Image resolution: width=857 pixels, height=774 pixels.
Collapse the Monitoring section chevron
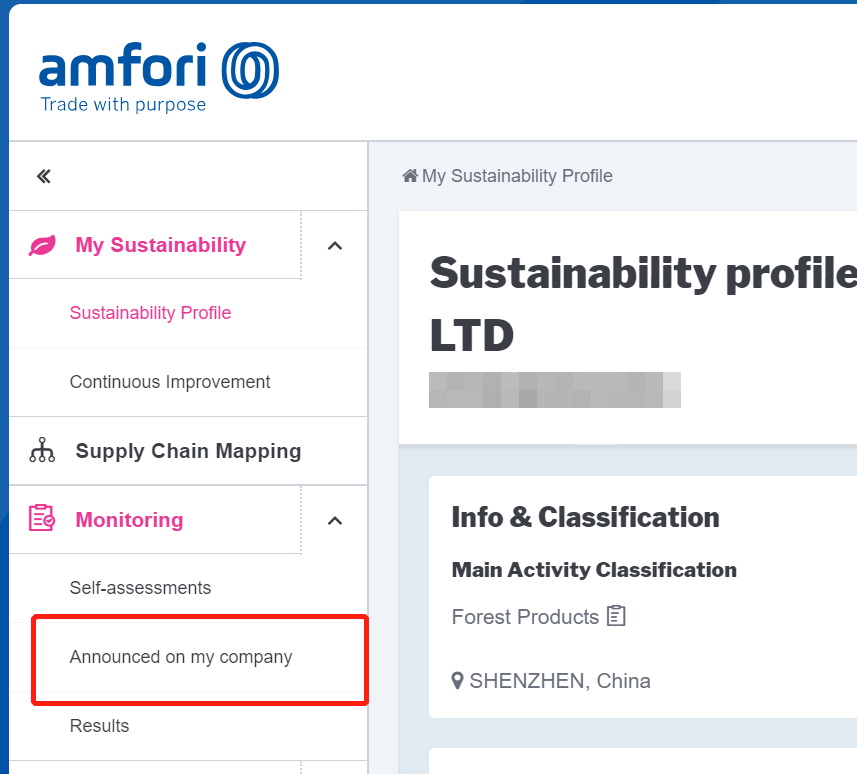click(x=335, y=520)
